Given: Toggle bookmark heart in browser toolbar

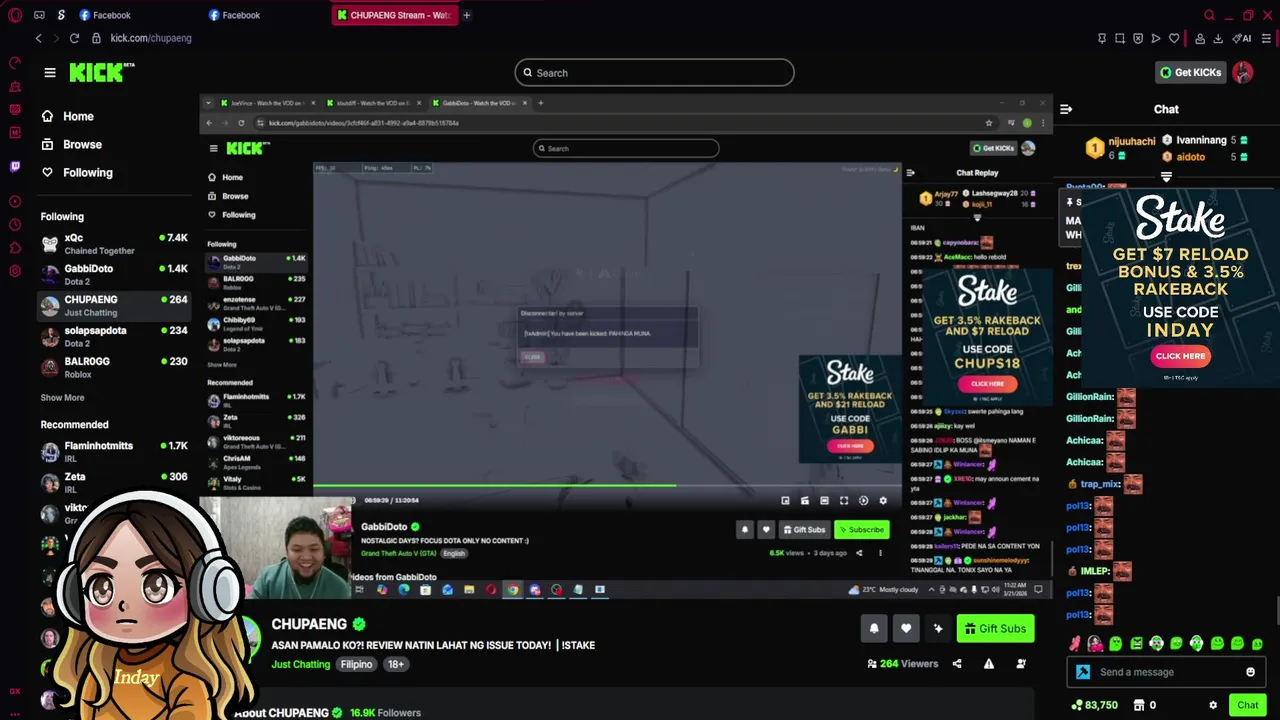Looking at the screenshot, I should pos(1174,38).
